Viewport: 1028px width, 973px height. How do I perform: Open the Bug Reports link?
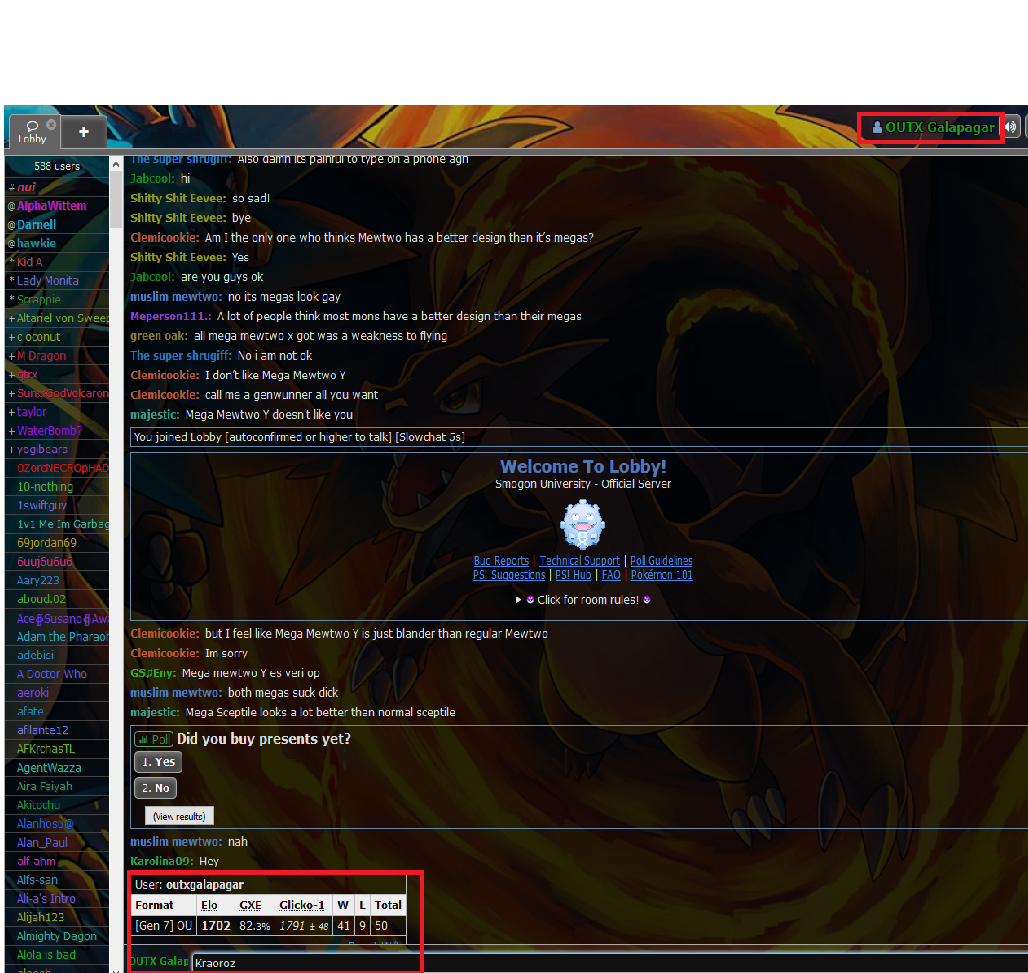(x=503, y=561)
